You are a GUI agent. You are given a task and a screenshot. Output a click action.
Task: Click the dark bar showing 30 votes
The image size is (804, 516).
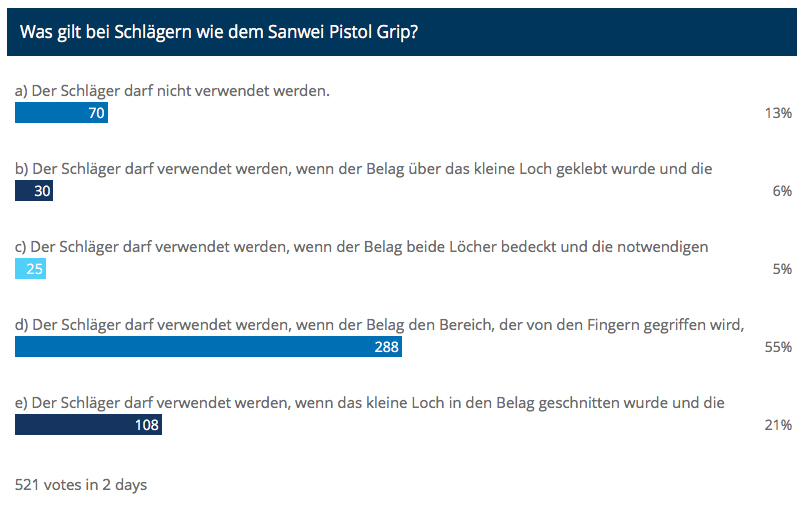tap(34, 191)
